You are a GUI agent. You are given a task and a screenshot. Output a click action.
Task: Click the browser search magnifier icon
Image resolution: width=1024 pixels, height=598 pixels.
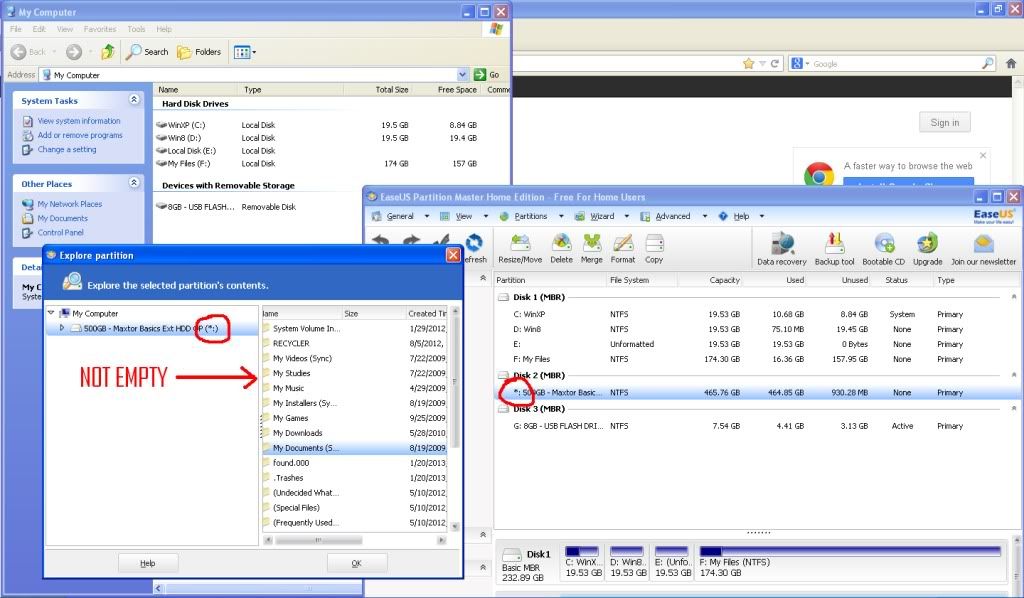tap(987, 63)
